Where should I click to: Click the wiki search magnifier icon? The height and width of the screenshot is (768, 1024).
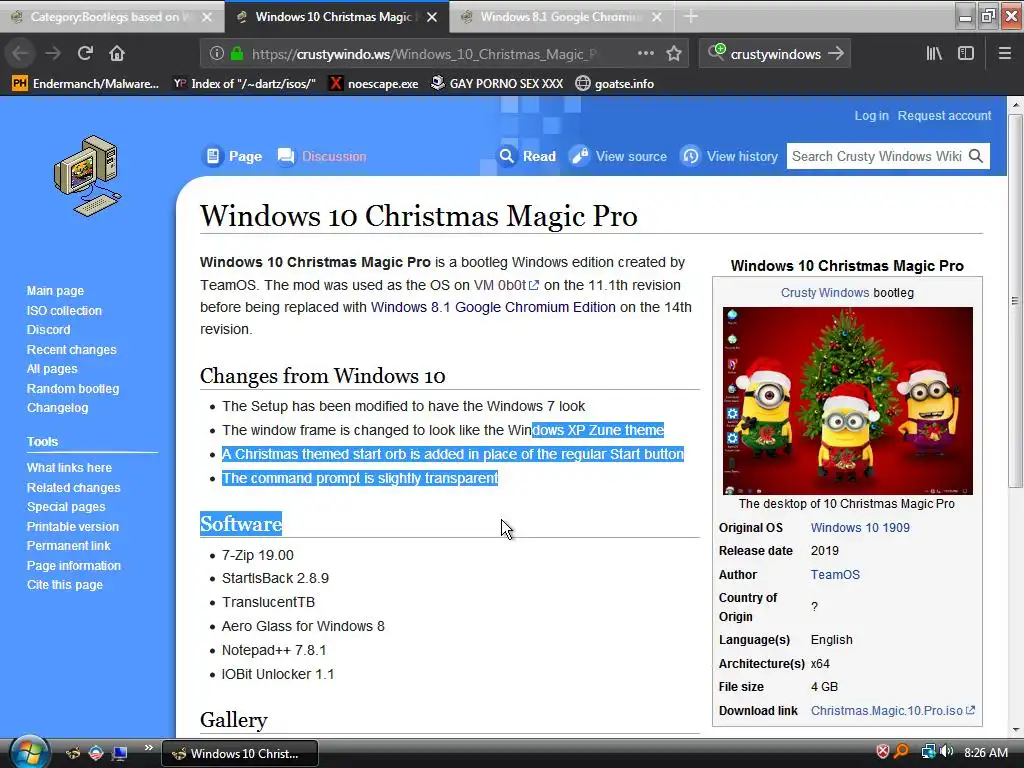[976, 156]
